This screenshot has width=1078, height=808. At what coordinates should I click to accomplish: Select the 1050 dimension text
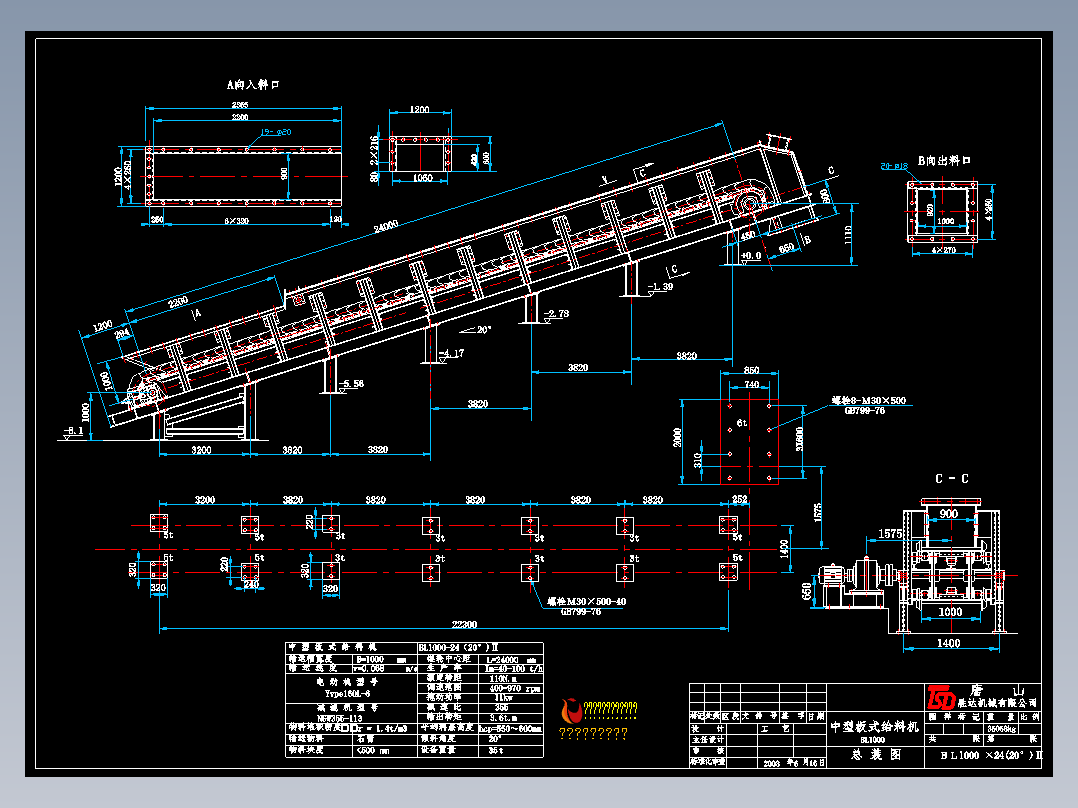tap(422, 178)
